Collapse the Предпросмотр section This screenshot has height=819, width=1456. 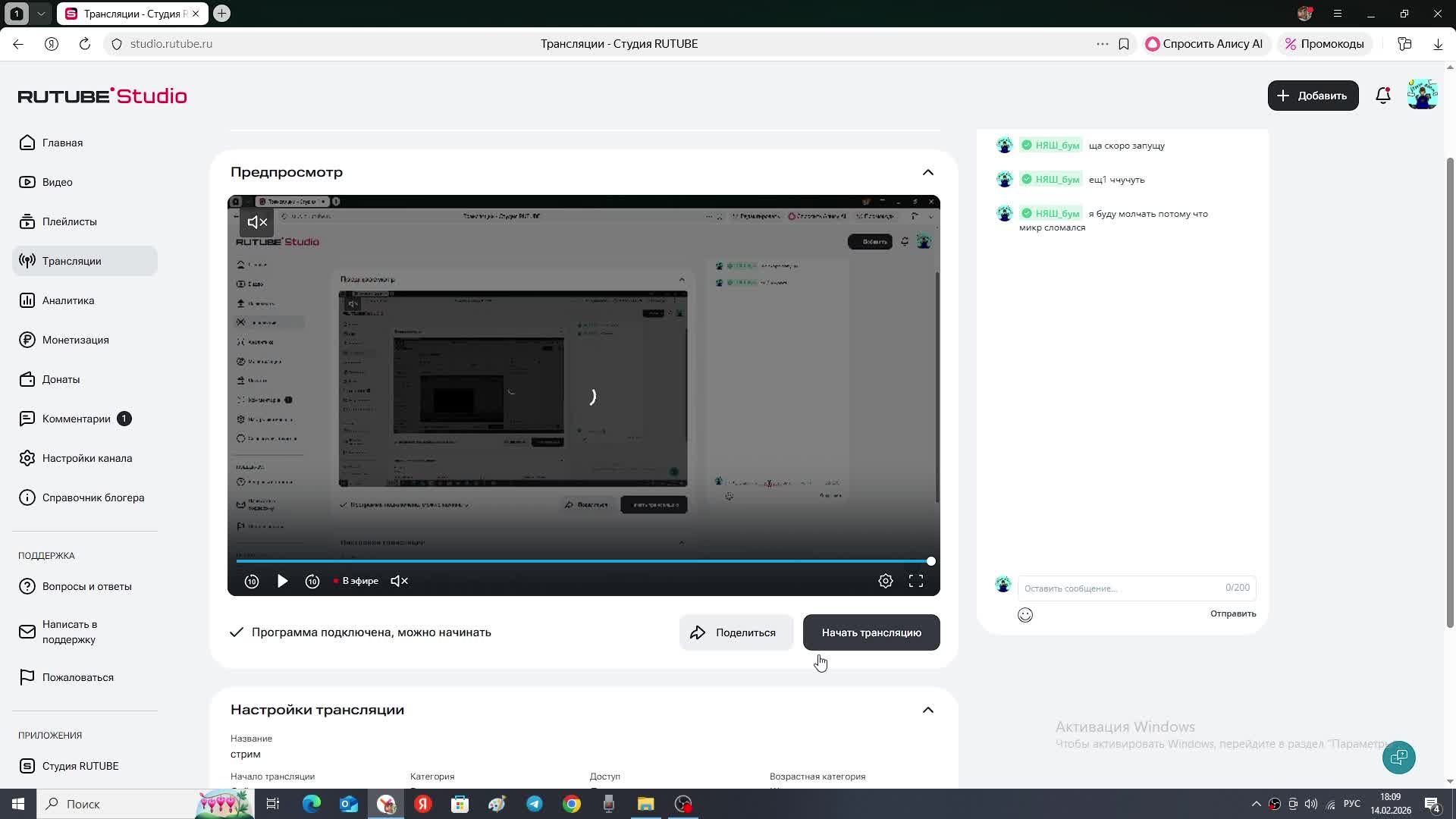coord(927,173)
